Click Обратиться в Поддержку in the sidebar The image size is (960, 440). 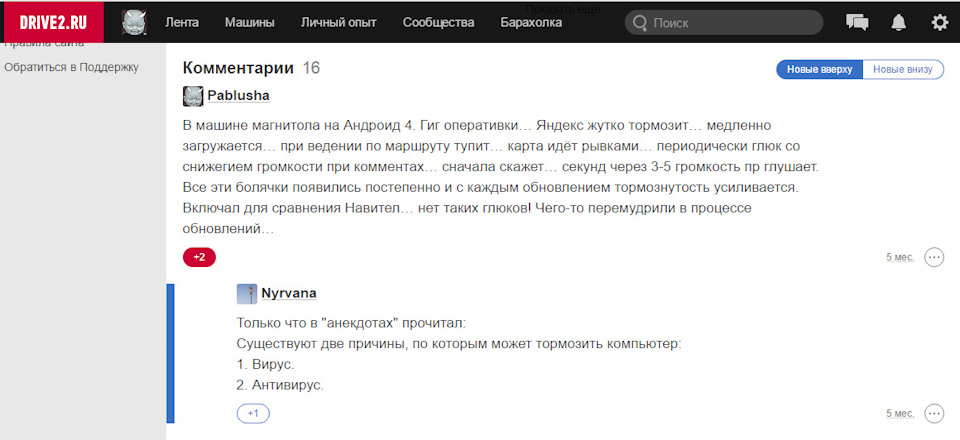tap(72, 67)
